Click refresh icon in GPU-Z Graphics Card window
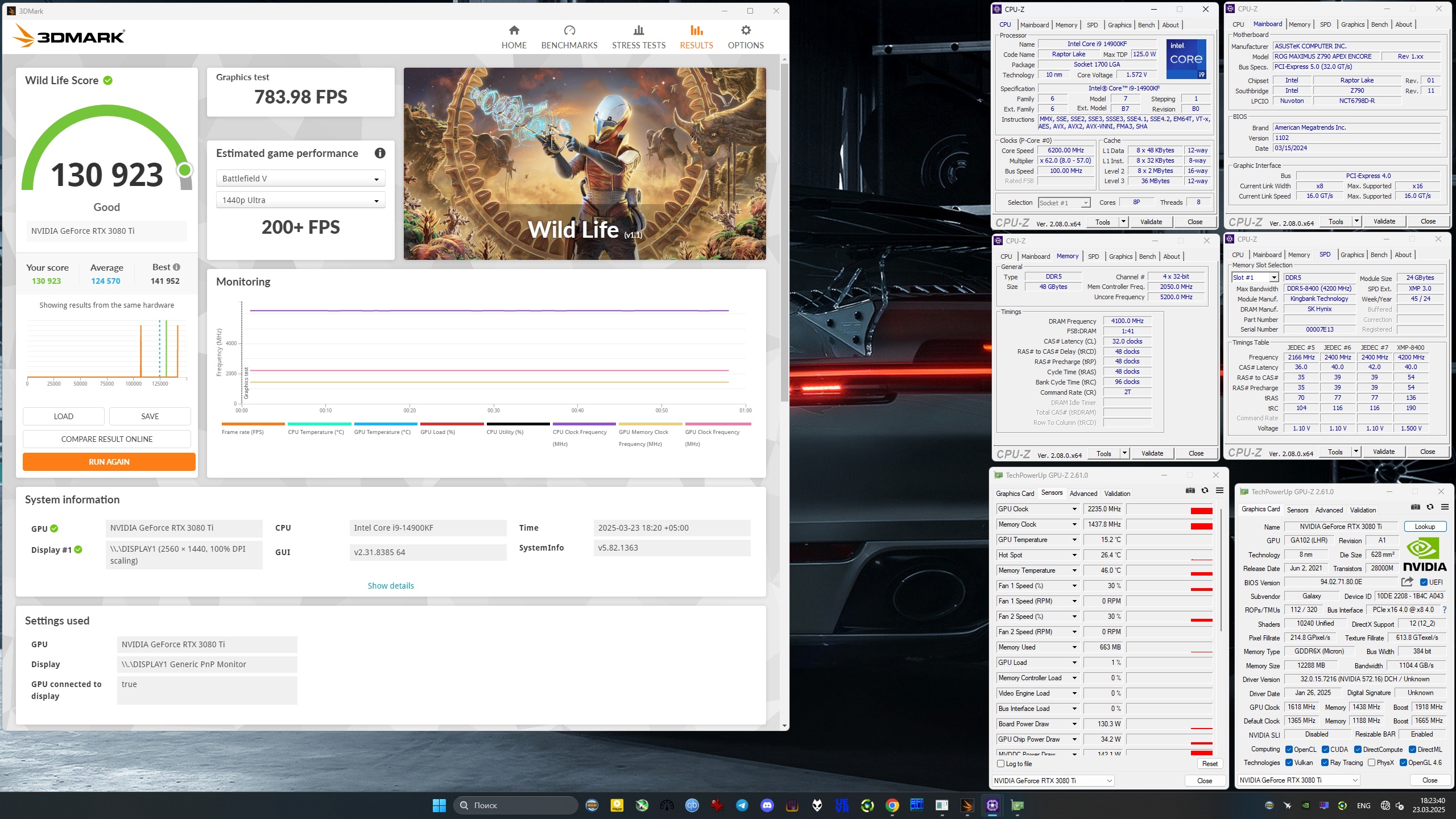This screenshot has width=1456, height=819. click(1430, 507)
